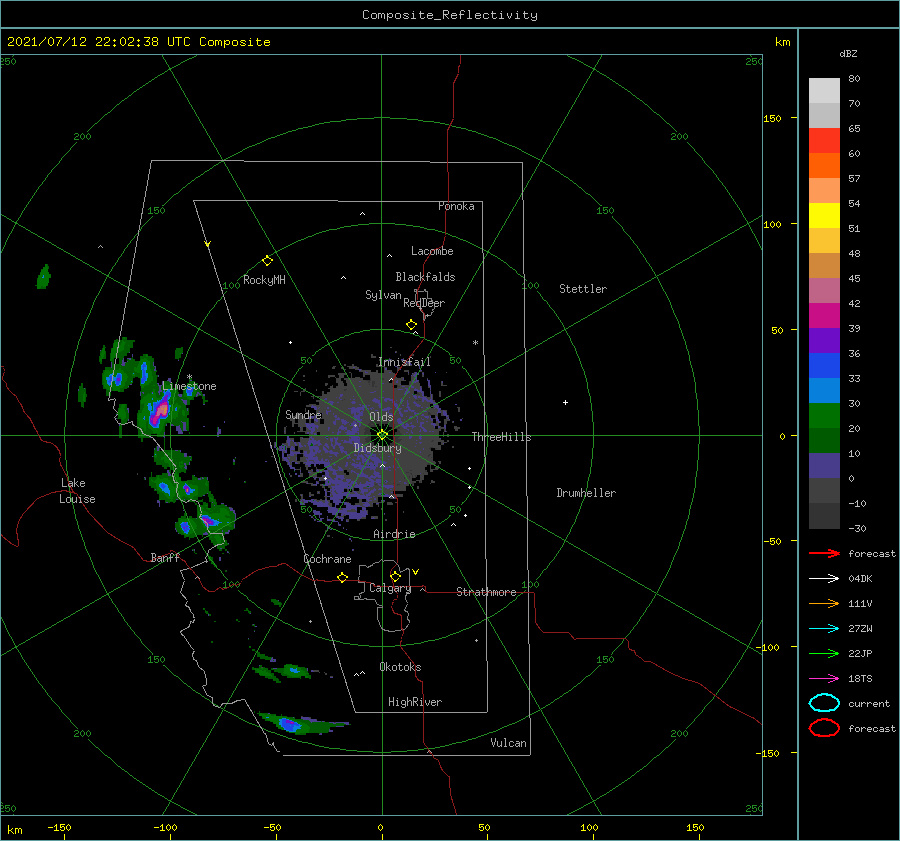Pick the magenta 42-39 dBZ swatch
This screenshot has width=900, height=841.
coord(824,316)
